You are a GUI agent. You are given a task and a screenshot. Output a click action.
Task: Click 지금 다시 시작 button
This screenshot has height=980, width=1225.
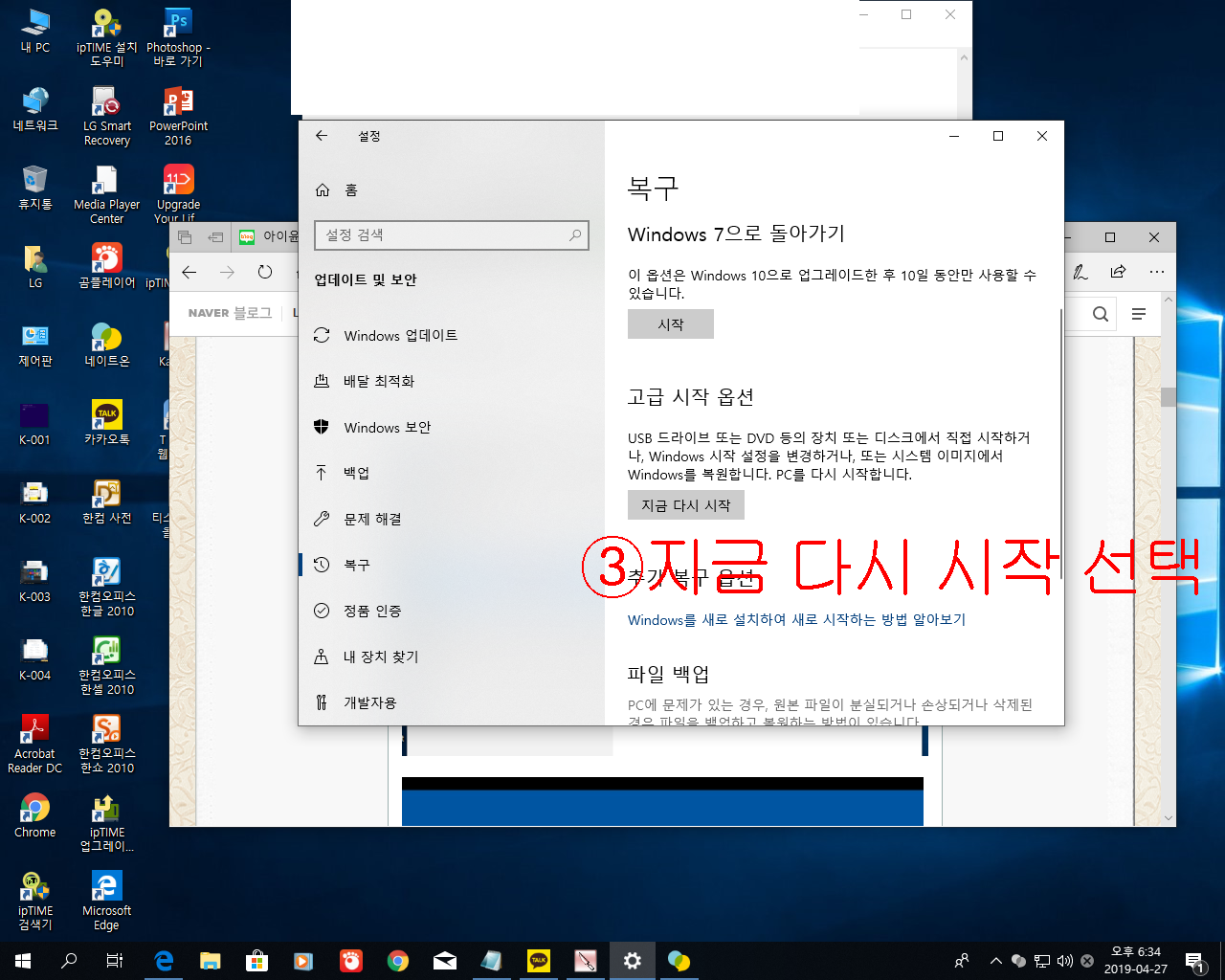(686, 505)
